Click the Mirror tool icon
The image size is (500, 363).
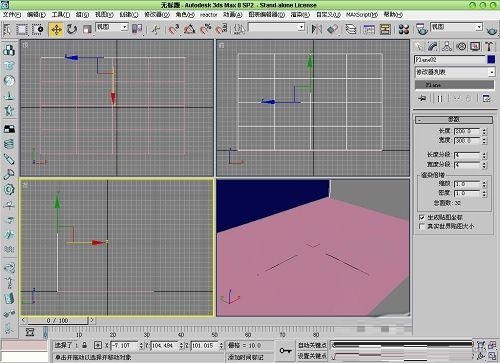click(x=316, y=29)
